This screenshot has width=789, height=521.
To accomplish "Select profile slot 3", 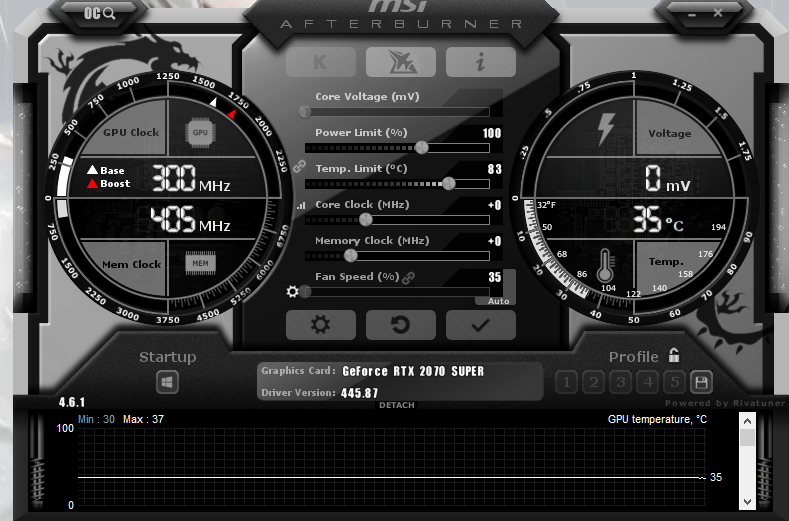I will 621,383.
